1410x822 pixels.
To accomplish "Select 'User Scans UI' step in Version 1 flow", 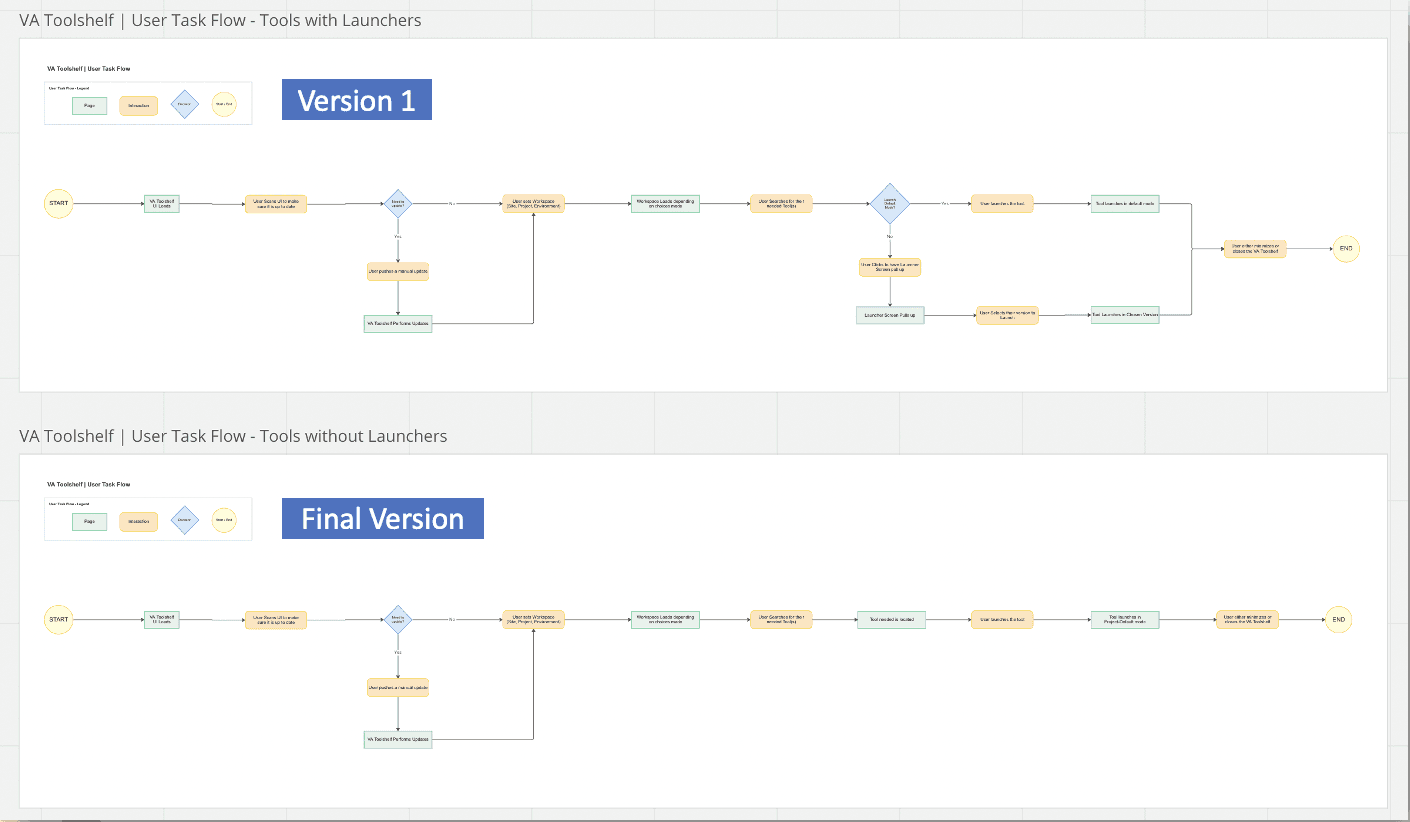I will pyautogui.click(x=276, y=204).
